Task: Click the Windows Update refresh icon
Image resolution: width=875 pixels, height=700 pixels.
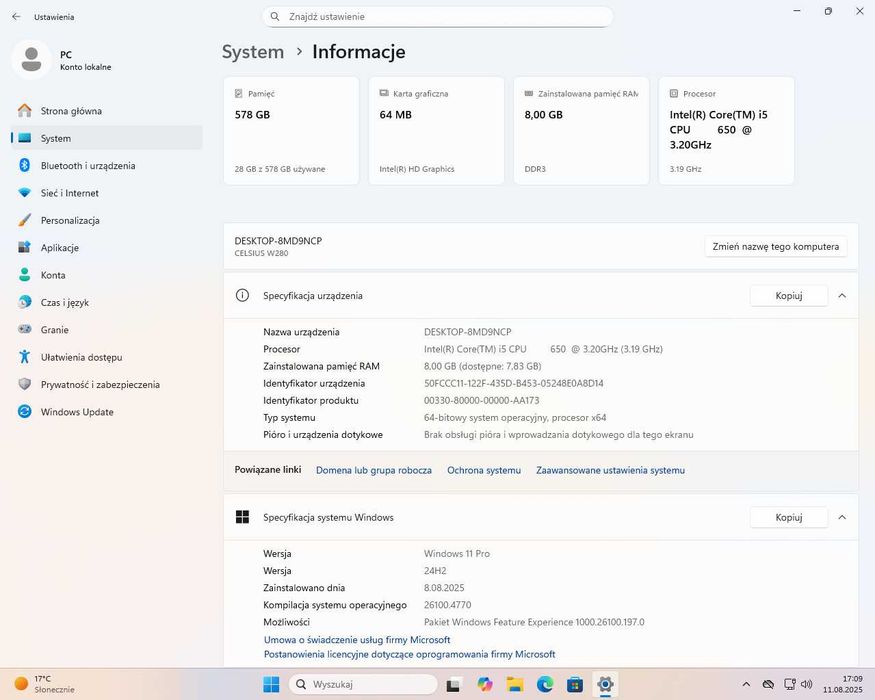Action: (25, 411)
